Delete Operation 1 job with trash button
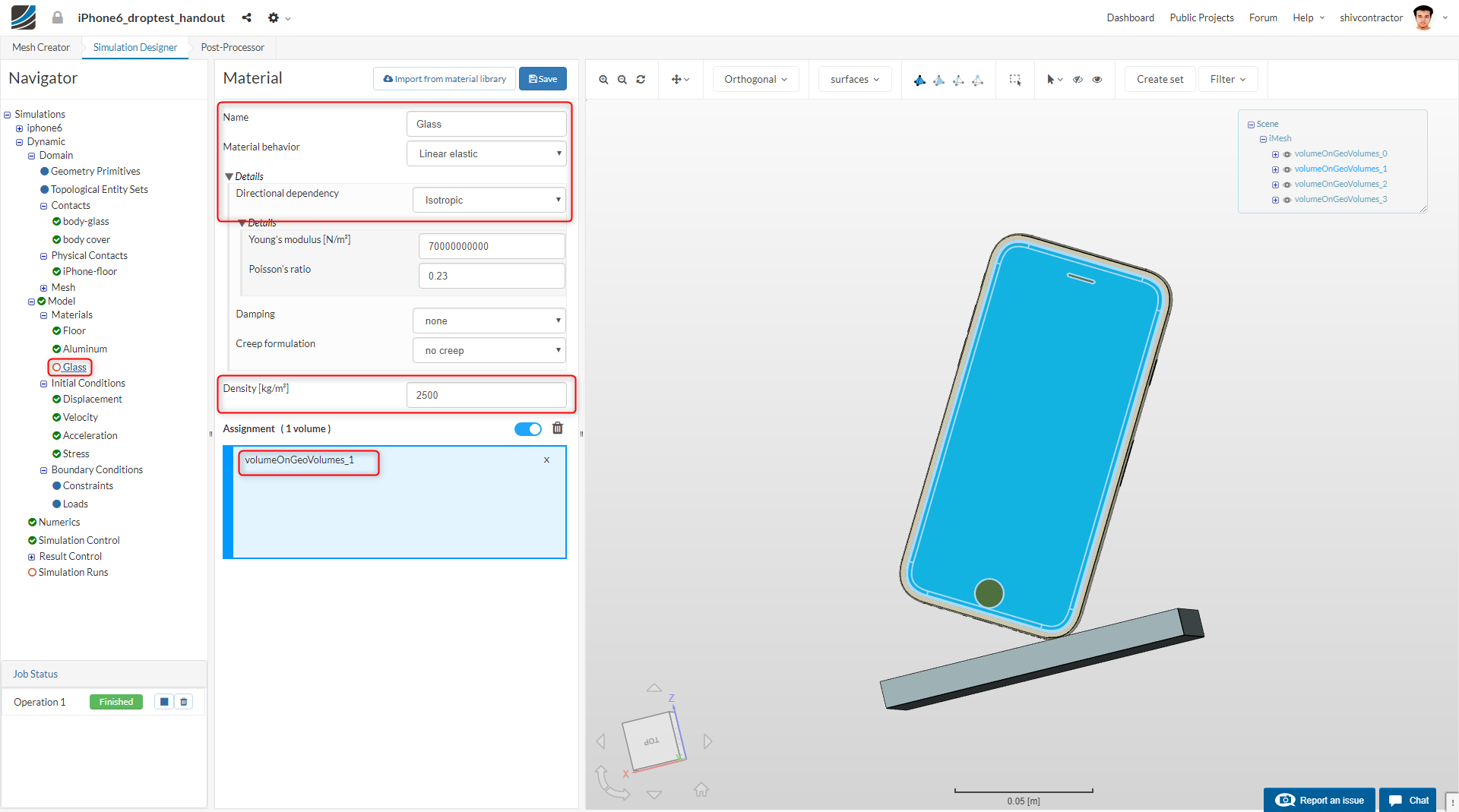 click(184, 702)
